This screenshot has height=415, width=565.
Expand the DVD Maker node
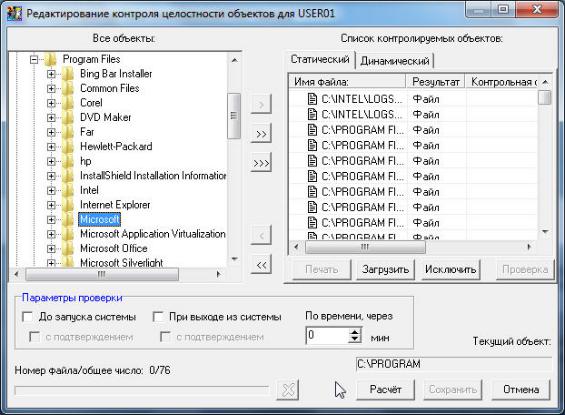click(51, 118)
